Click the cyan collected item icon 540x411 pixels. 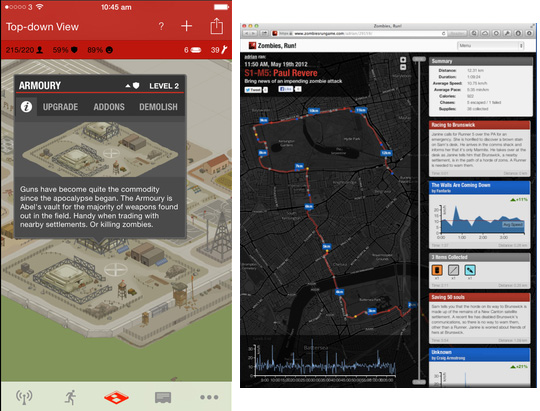[470, 270]
